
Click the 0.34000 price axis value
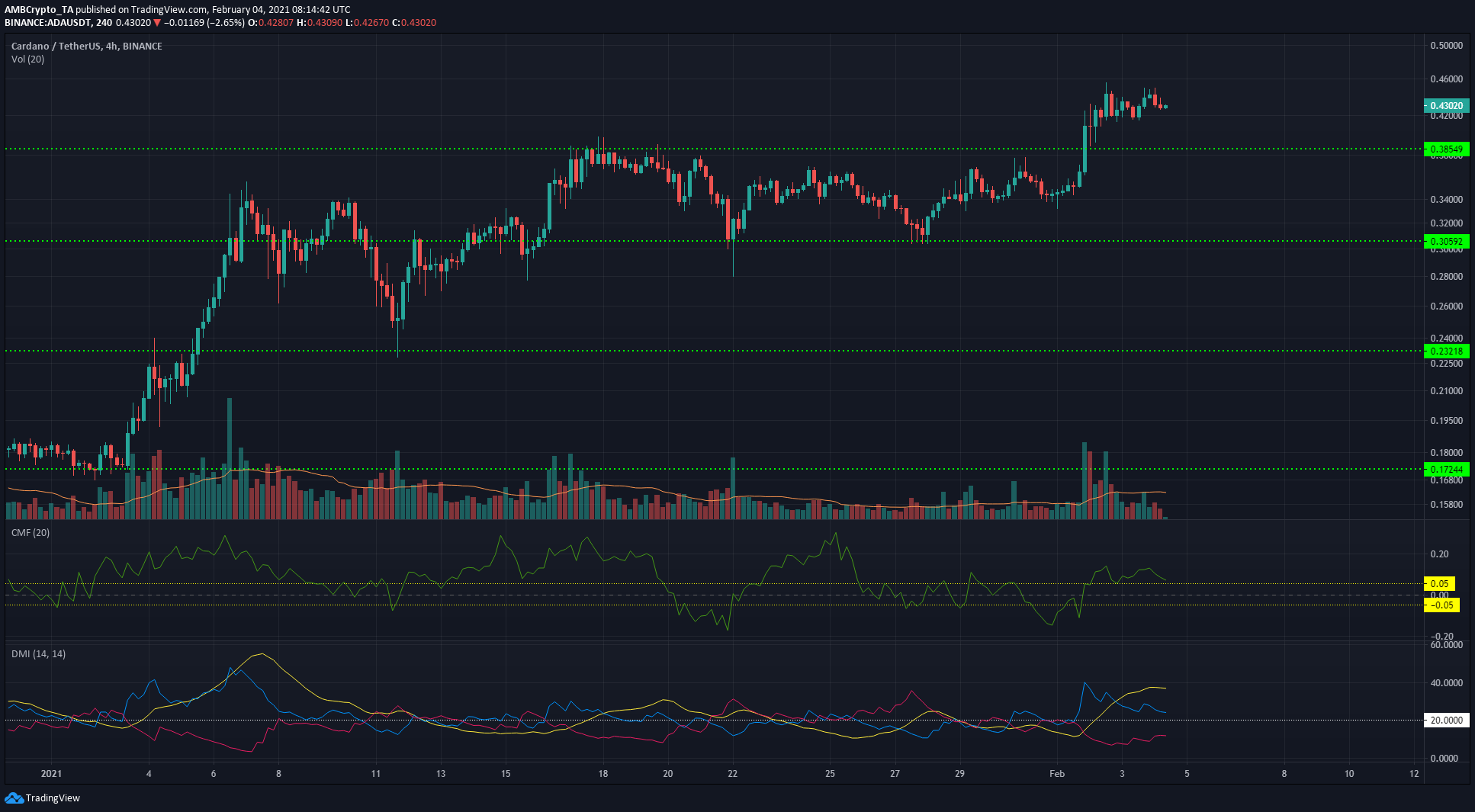1446,200
